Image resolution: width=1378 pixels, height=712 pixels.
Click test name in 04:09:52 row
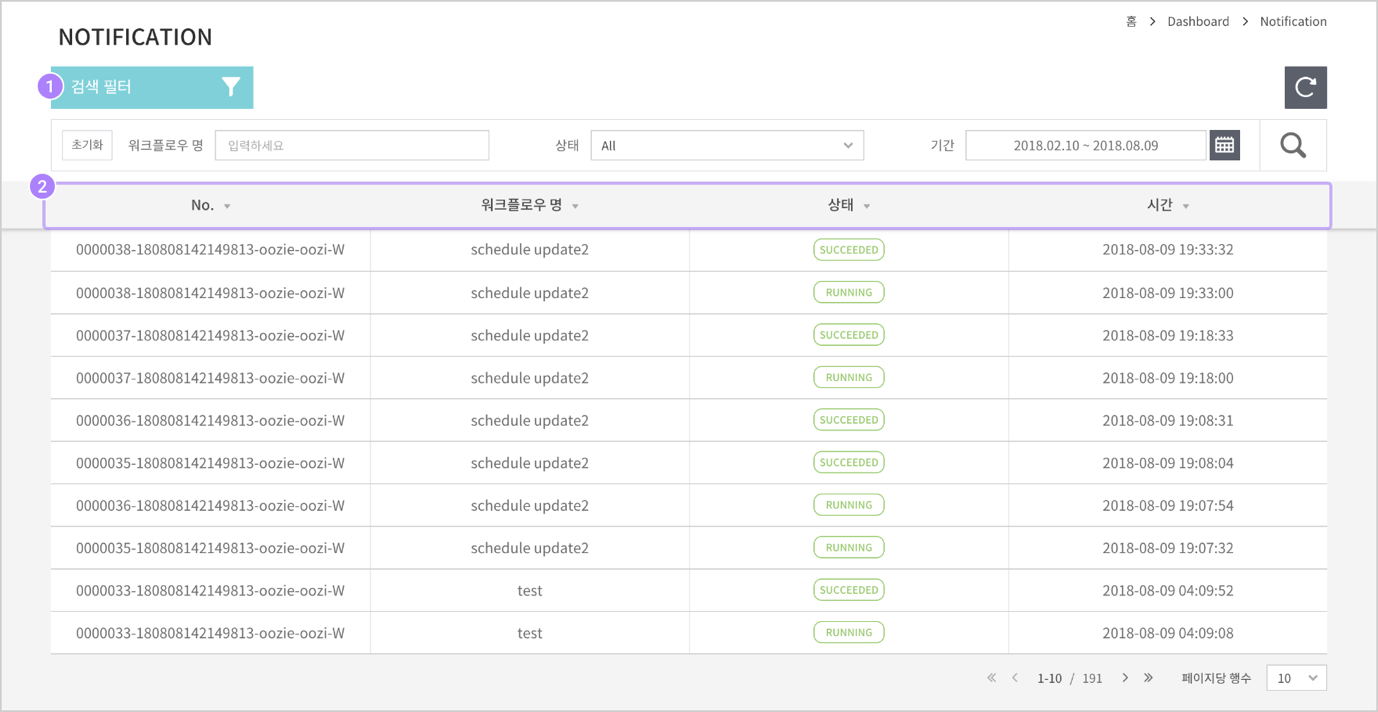pyautogui.click(x=530, y=590)
